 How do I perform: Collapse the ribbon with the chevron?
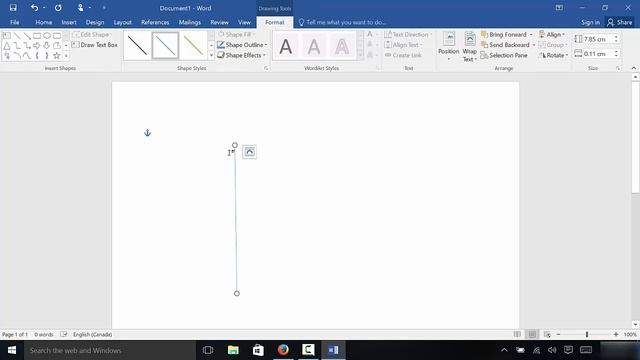click(634, 68)
